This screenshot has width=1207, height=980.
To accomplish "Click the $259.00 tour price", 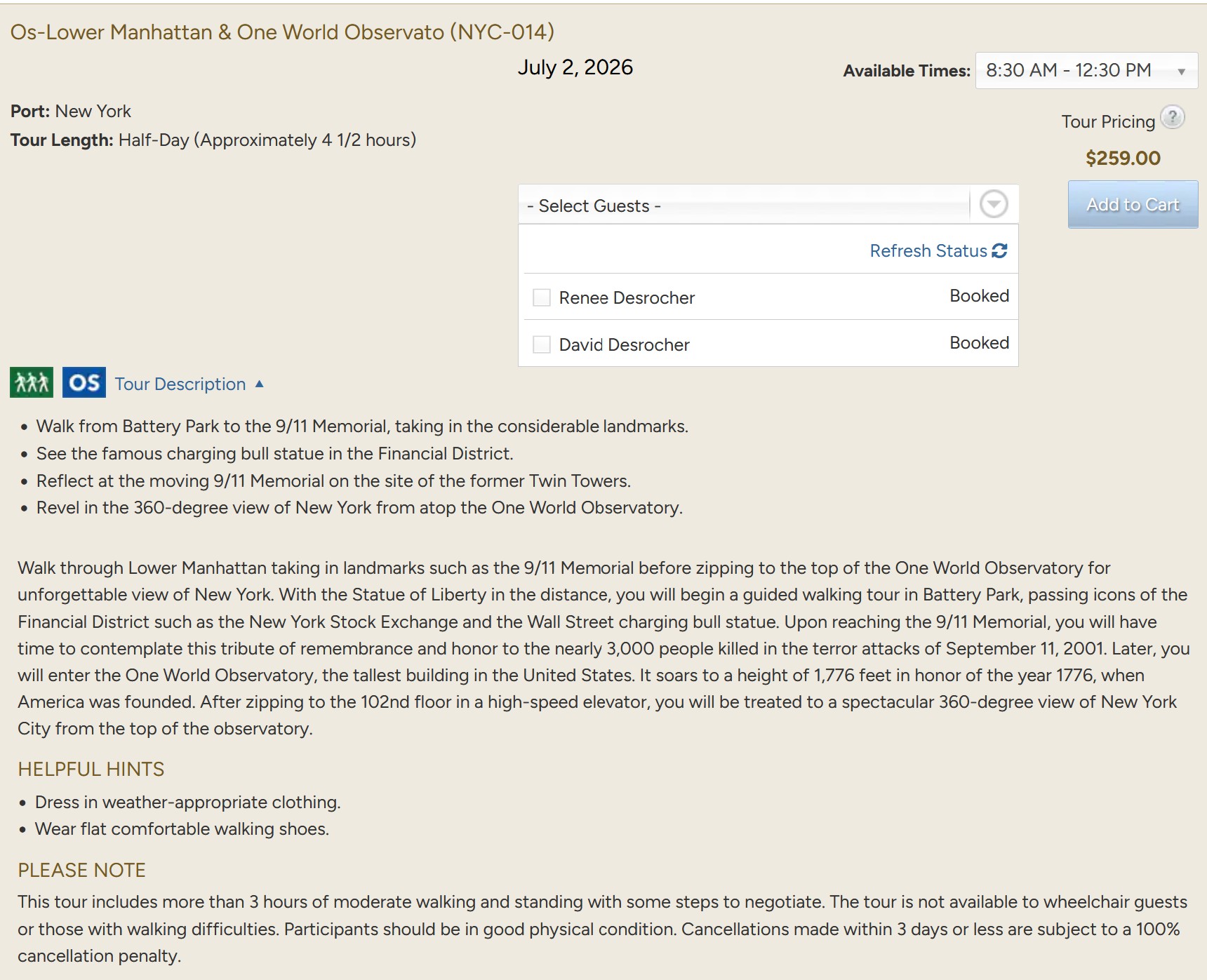I will click(x=1123, y=159).
